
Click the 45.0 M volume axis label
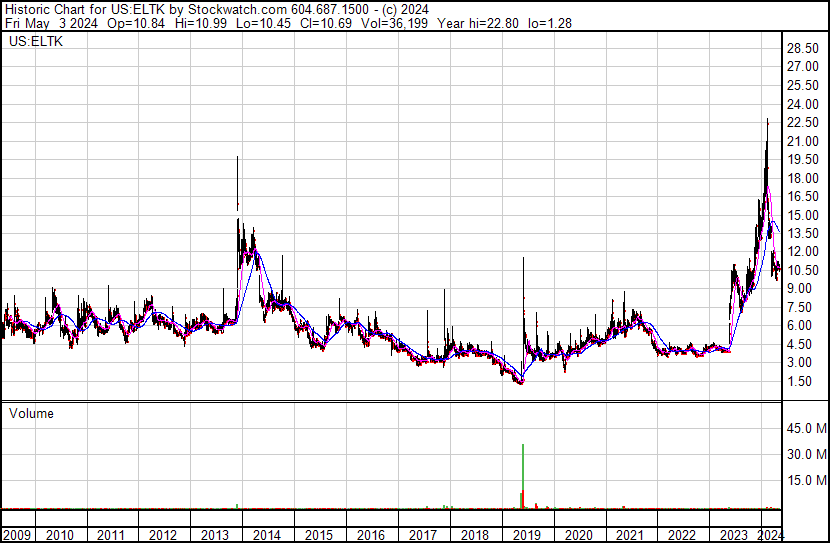click(804, 429)
